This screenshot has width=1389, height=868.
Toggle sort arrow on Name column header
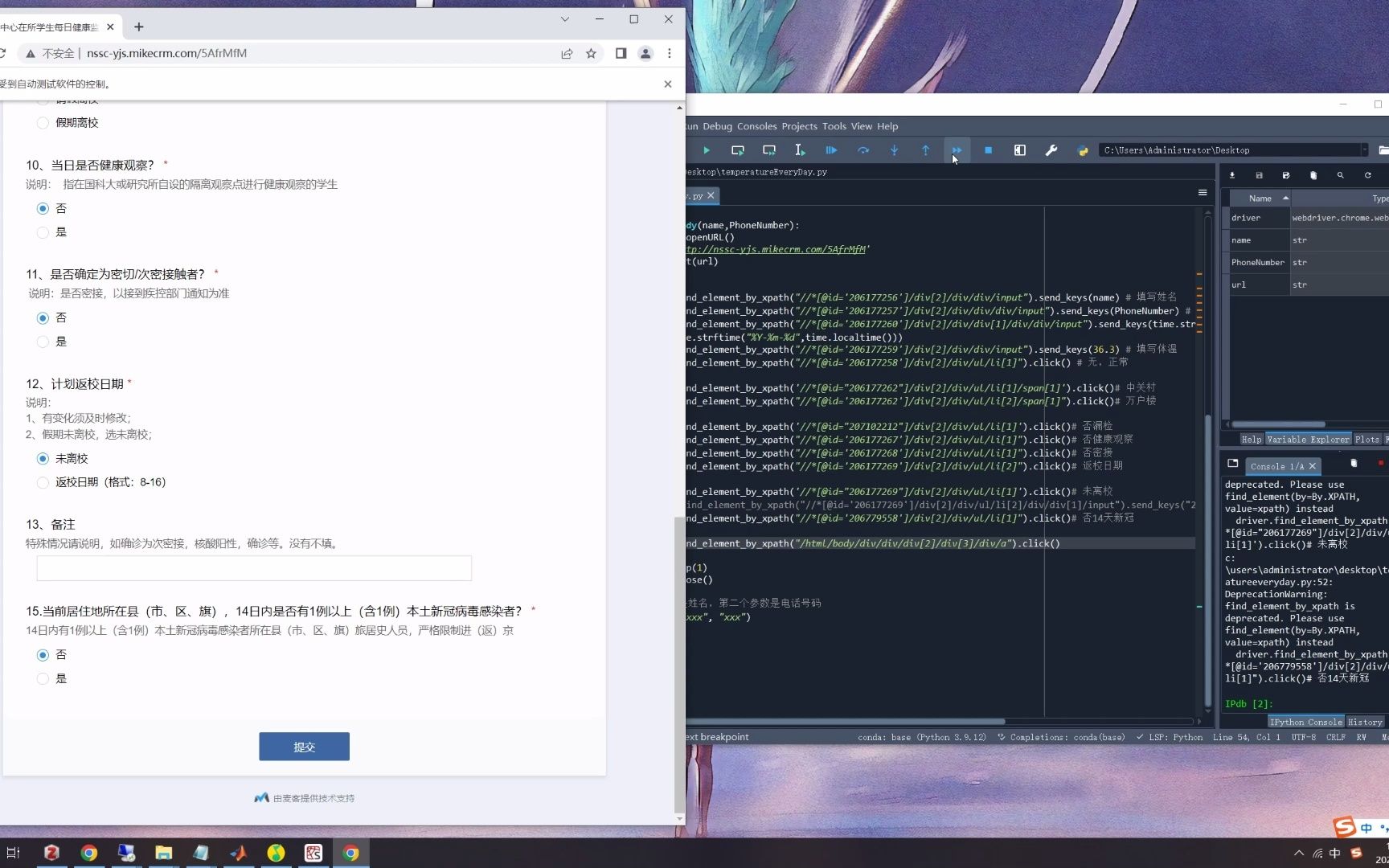[1285, 198]
